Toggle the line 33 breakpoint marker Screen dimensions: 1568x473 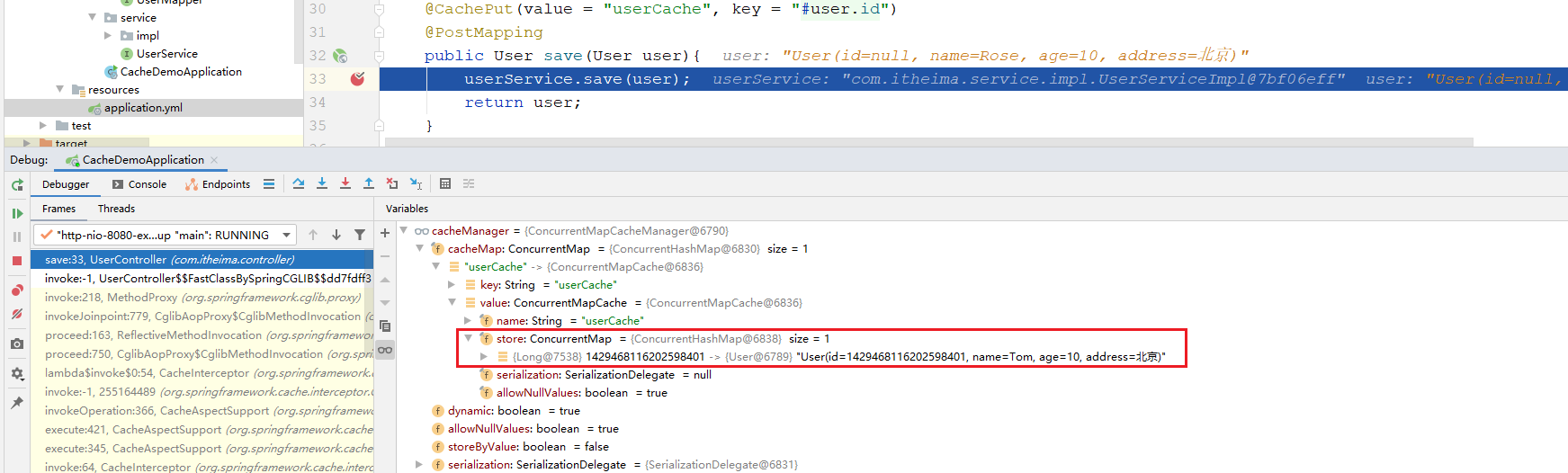click(357, 79)
